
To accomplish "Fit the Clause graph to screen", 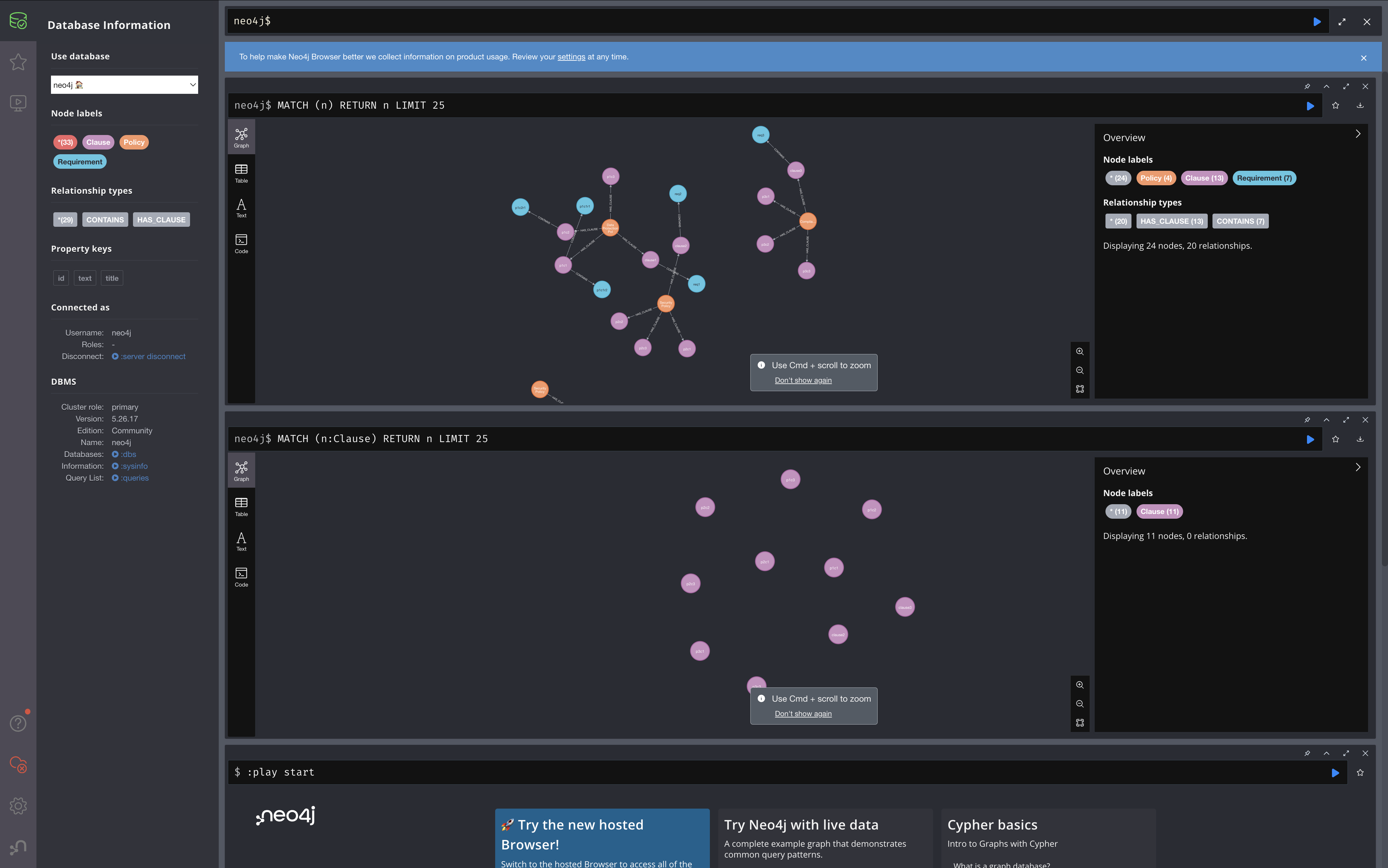I will pyautogui.click(x=1080, y=723).
